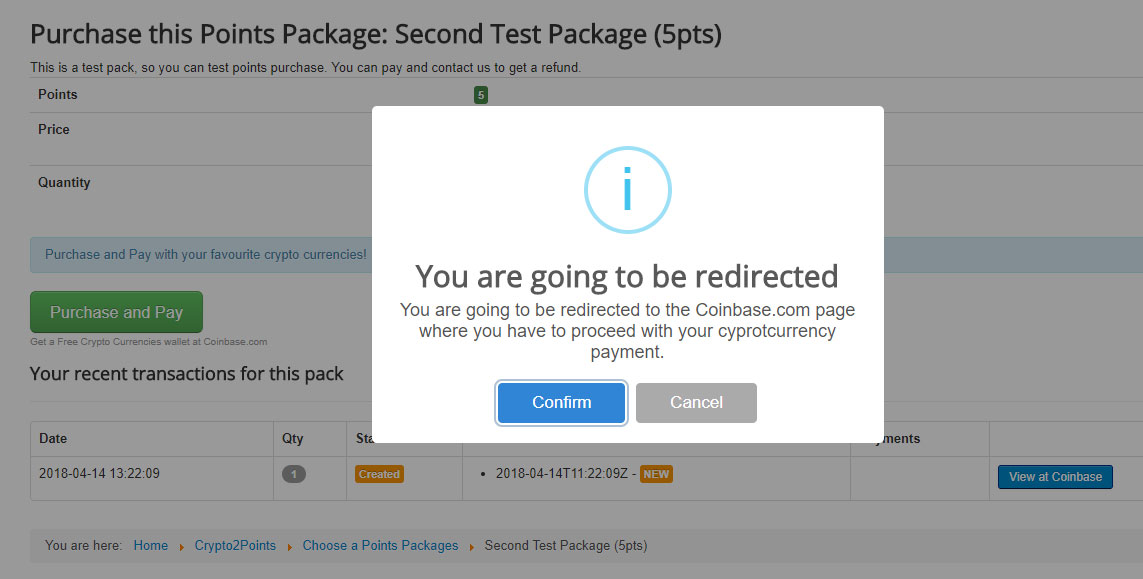Cancel the redirect dialog

pyautogui.click(x=696, y=403)
